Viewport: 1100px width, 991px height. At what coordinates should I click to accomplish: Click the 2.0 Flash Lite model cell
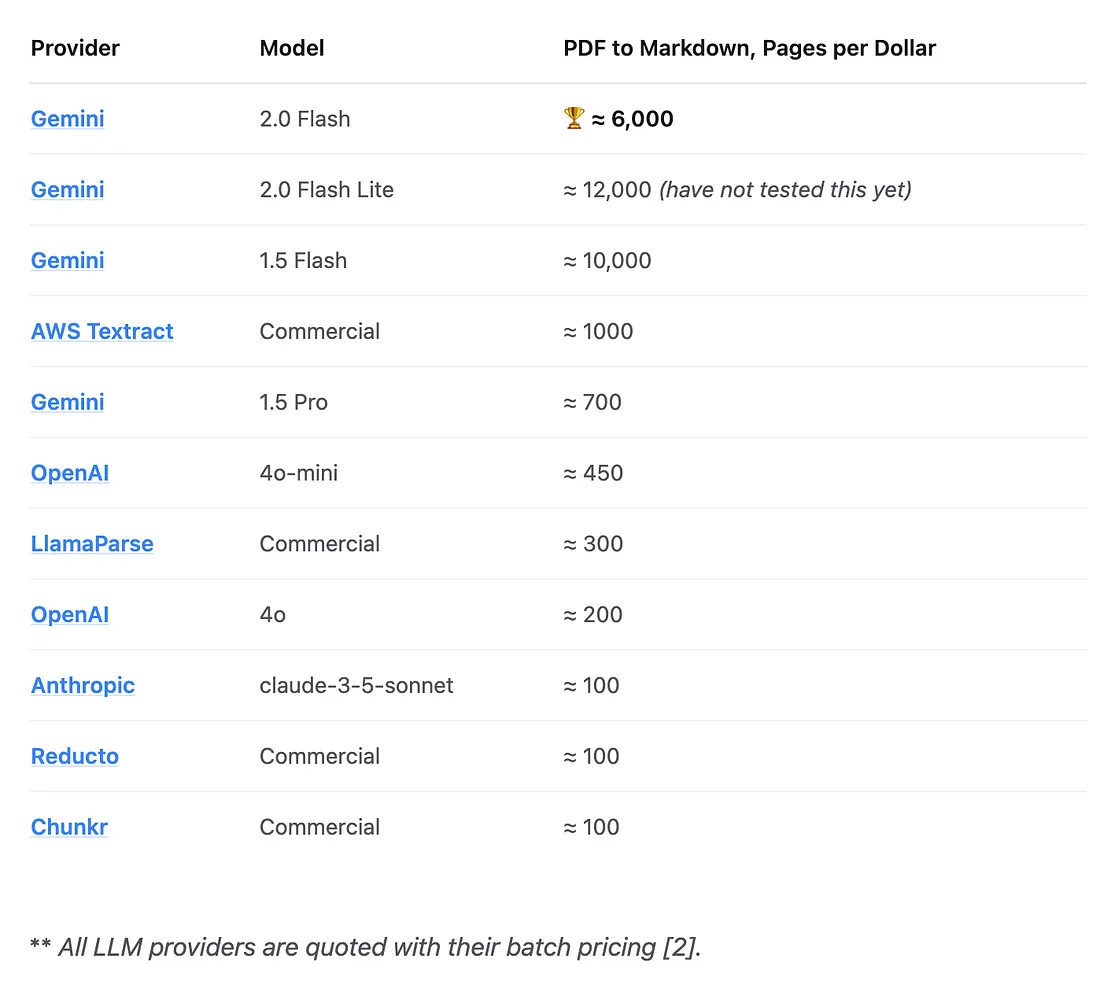[326, 189]
